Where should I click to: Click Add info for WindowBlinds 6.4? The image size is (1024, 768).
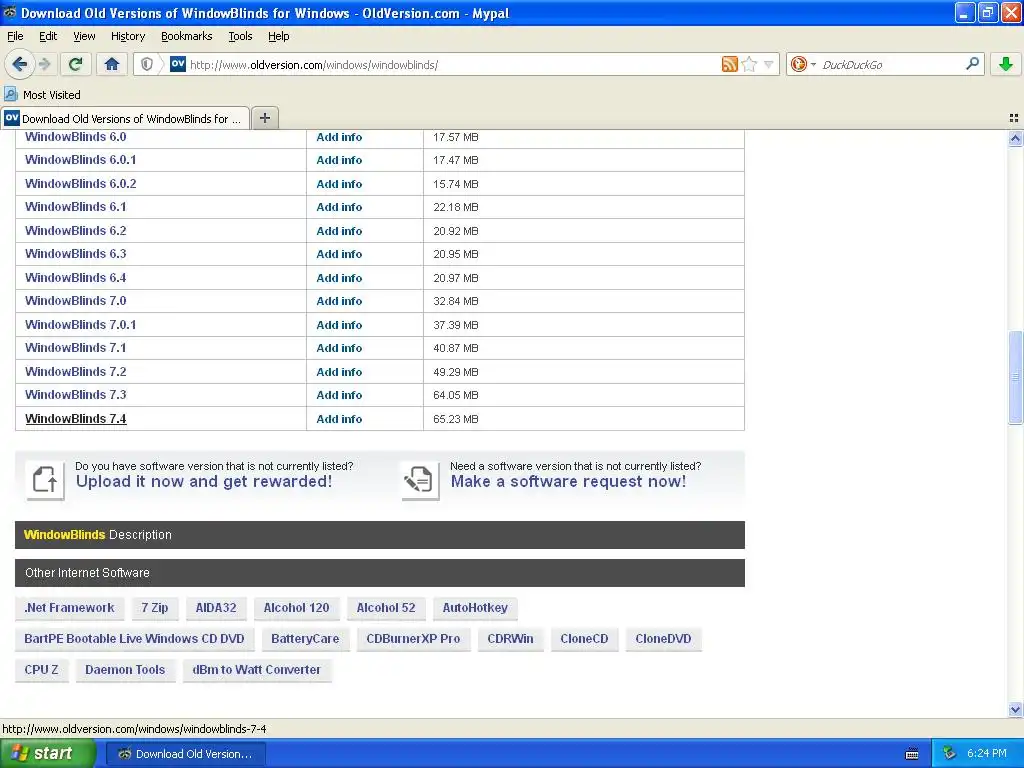tap(339, 278)
